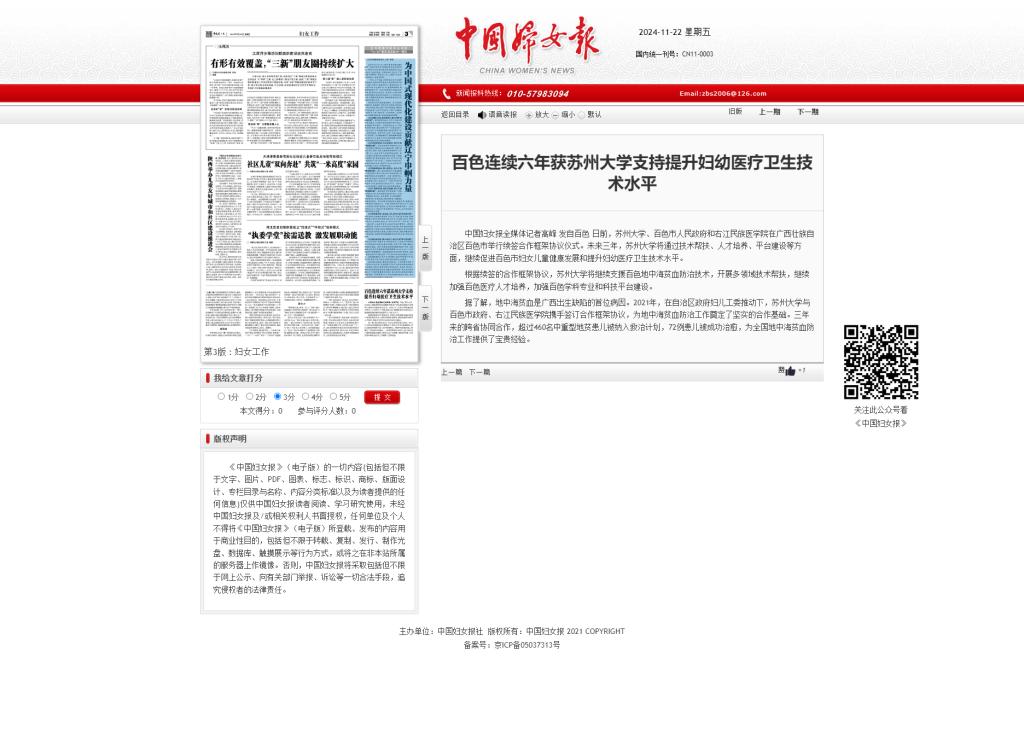
Task: Click the default (默认) text size icon
Action: [x=582, y=115]
